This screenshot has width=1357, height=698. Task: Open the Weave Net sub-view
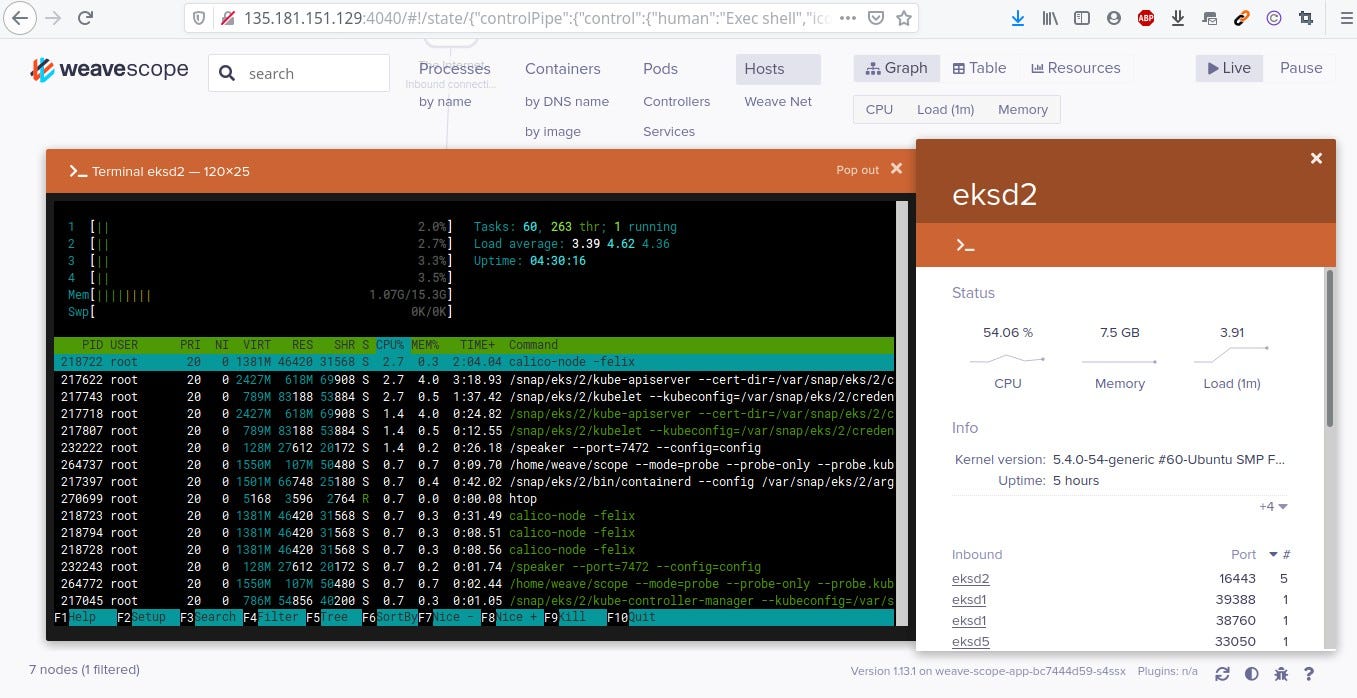(x=778, y=101)
